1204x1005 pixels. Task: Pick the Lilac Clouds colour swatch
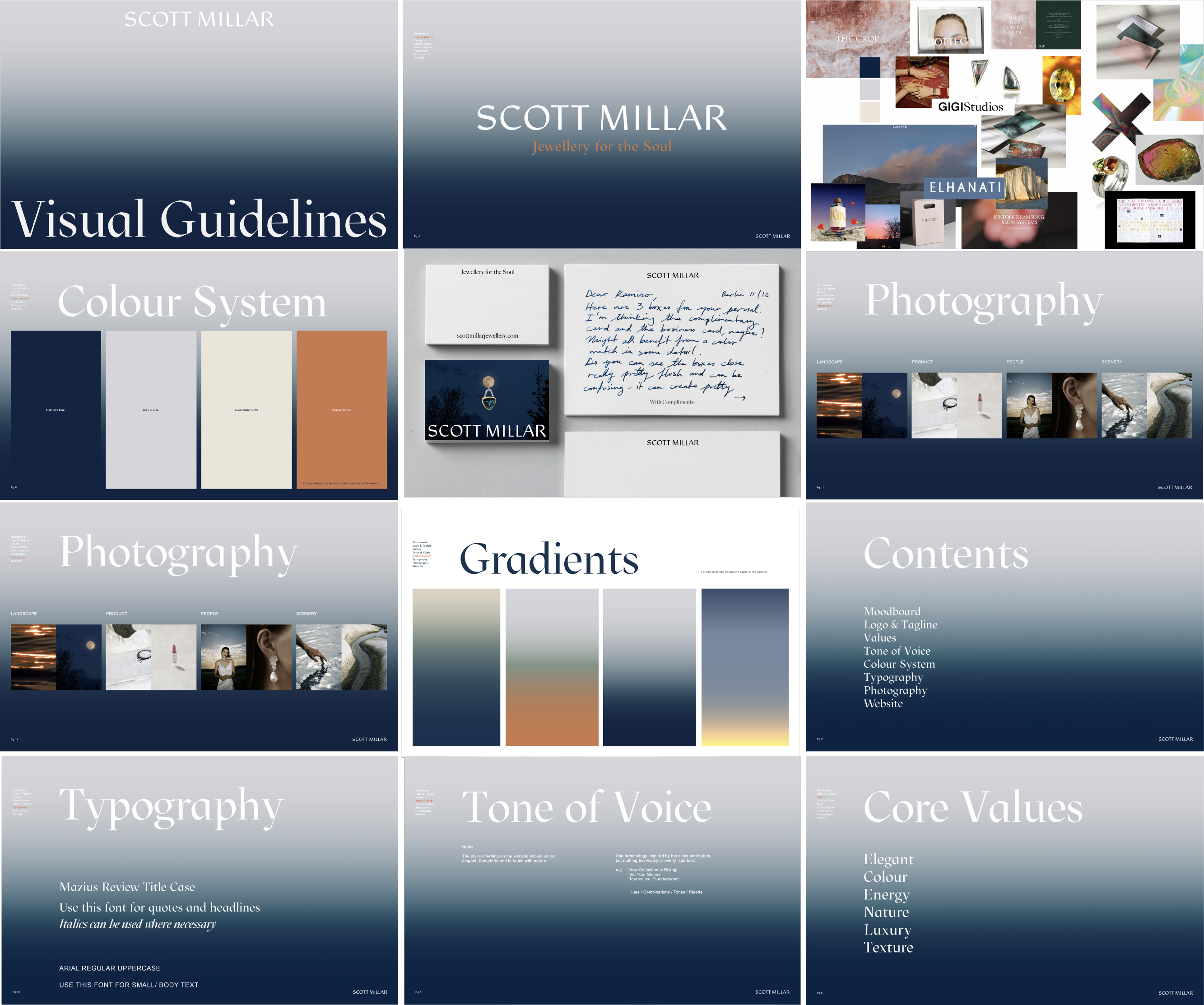tap(151, 409)
